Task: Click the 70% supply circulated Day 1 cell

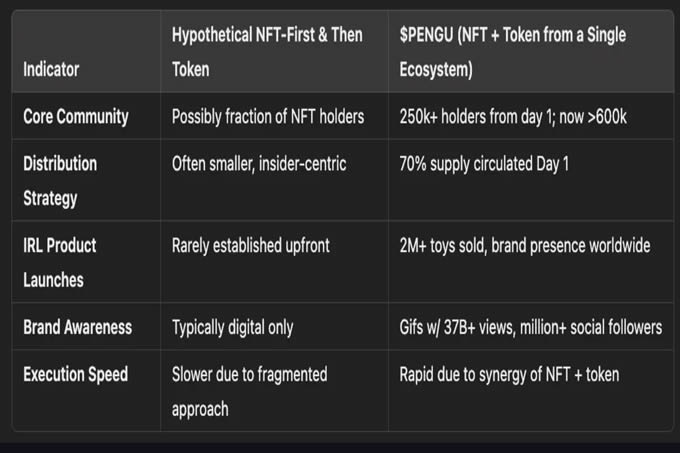Action: tap(484, 163)
